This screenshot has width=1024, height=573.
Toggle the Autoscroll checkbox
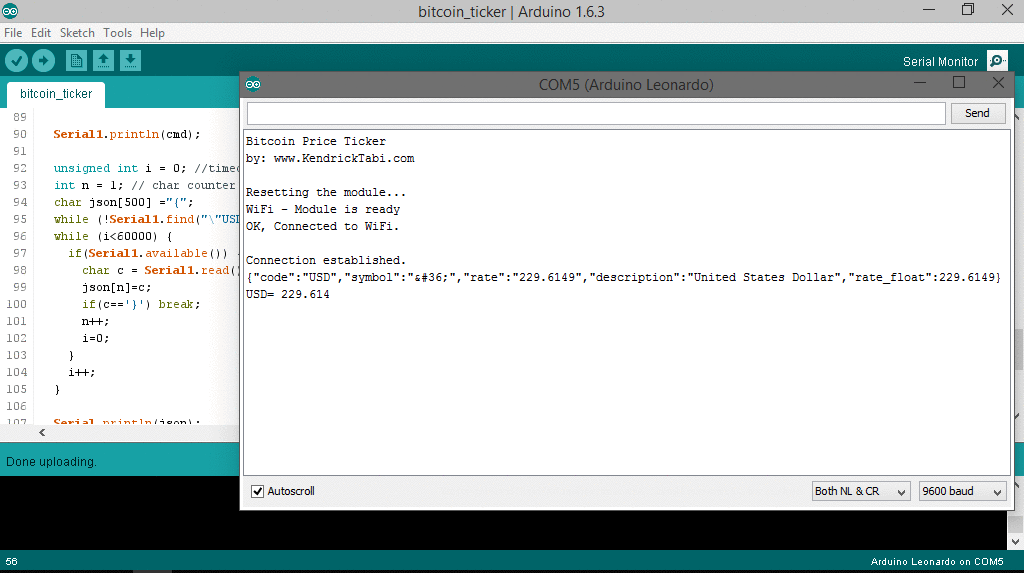tap(257, 491)
